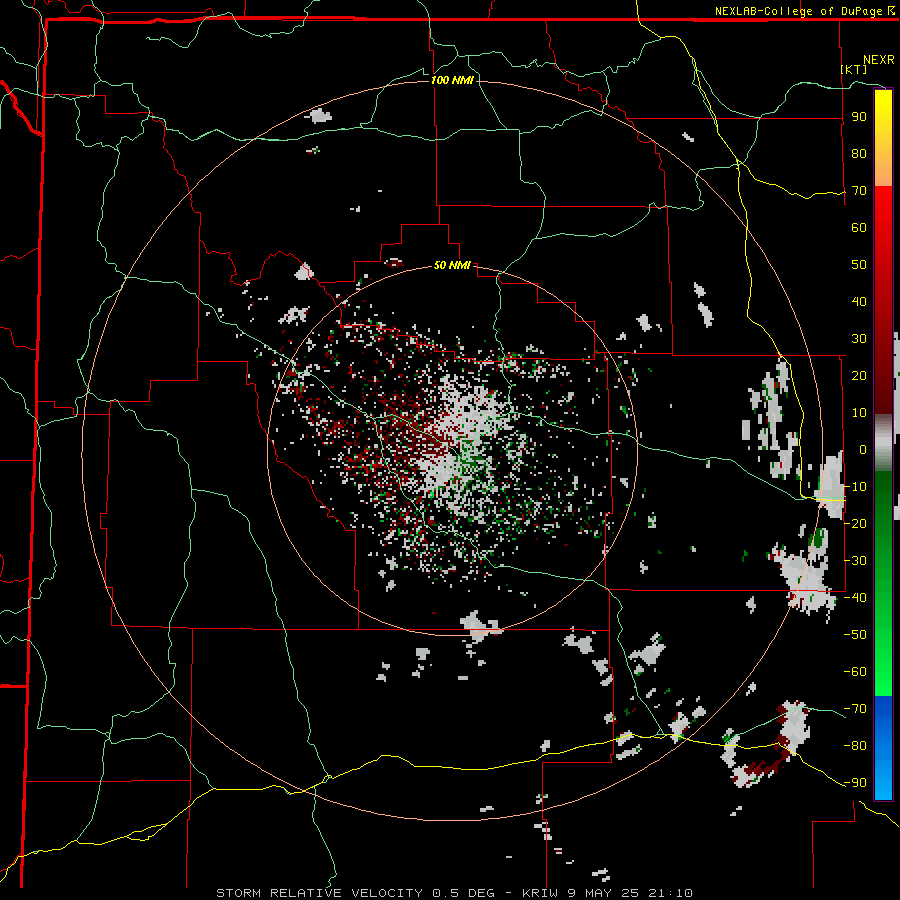
Task: Click the -10 value on the velocity scale
Action: (x=855, y=487)
